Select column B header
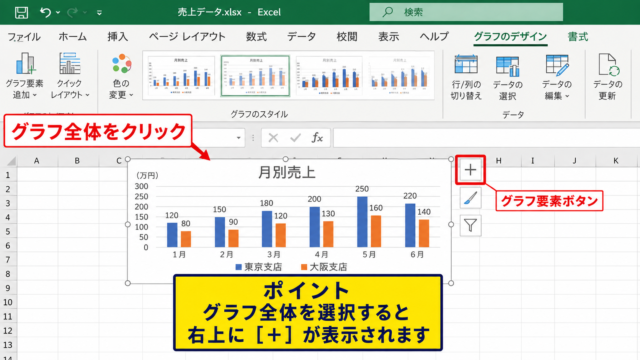This screenshot has height=360, width=640. tap(77, 161)
